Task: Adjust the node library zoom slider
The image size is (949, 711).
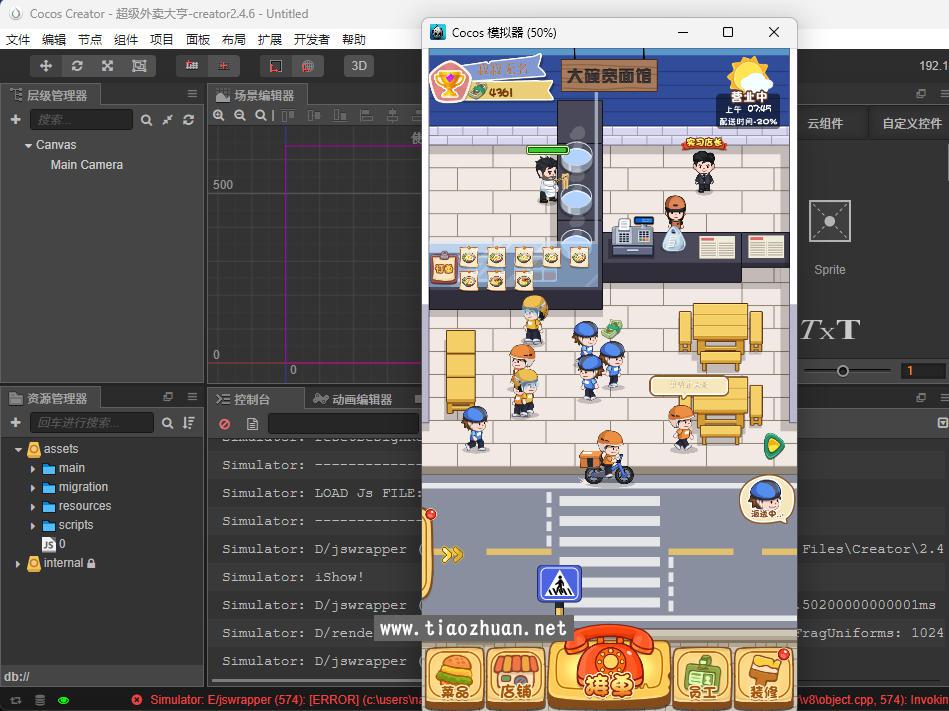Action: 842,371
